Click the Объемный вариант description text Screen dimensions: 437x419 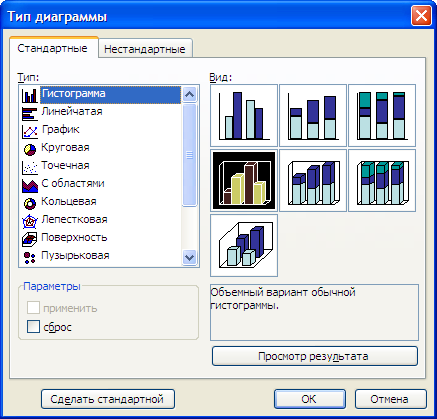point(283,299)
